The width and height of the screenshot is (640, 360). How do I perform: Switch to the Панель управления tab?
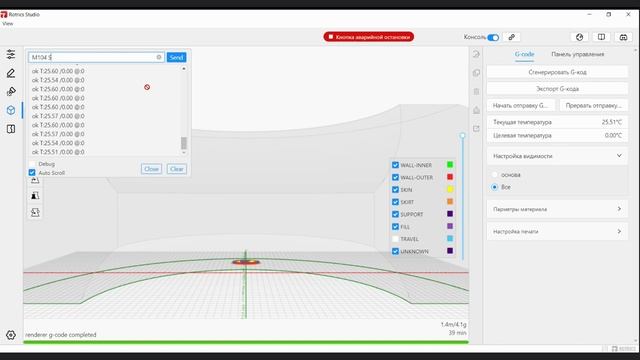point(578,54)
